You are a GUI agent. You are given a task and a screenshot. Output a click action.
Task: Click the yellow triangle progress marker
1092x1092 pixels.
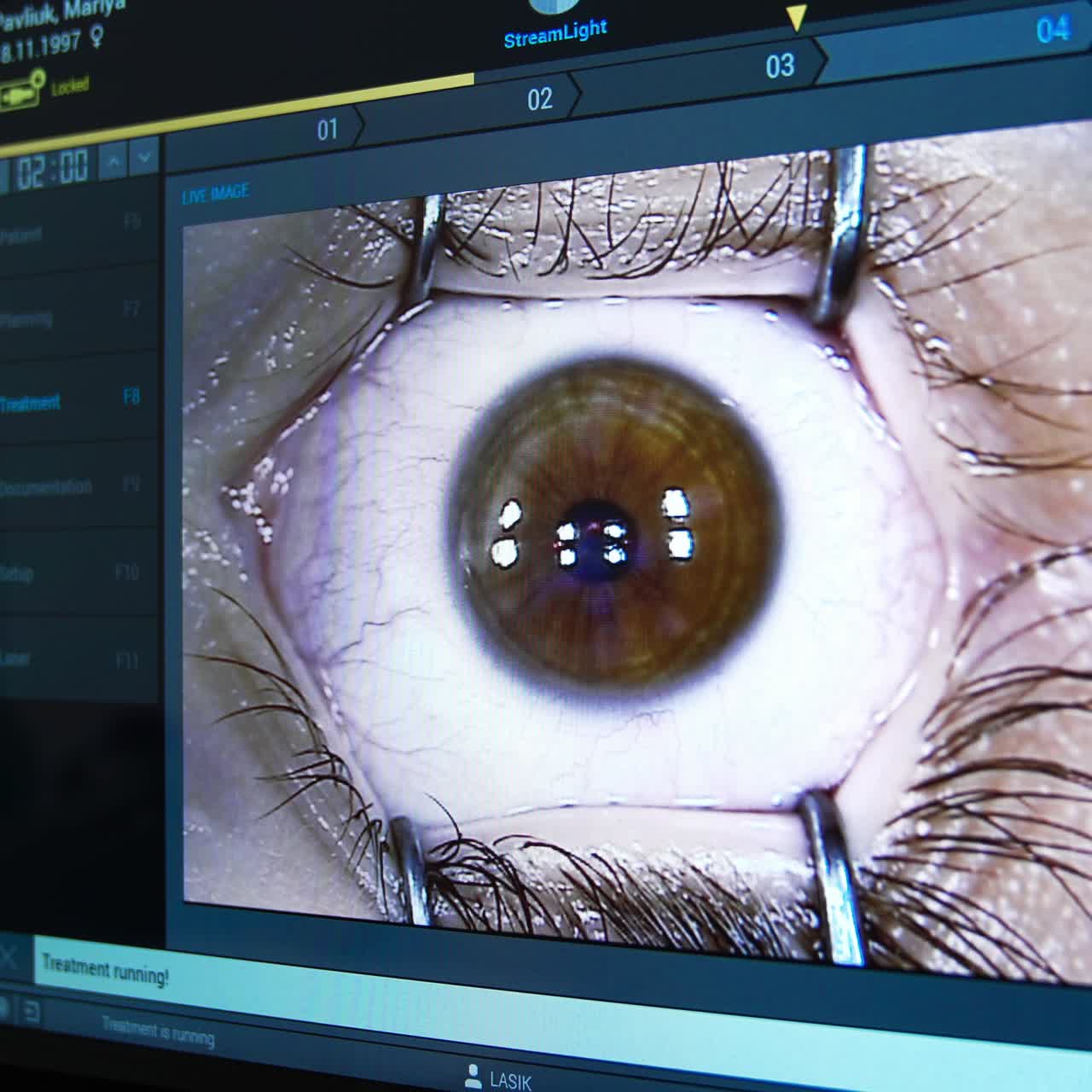[x=796, y=17]
